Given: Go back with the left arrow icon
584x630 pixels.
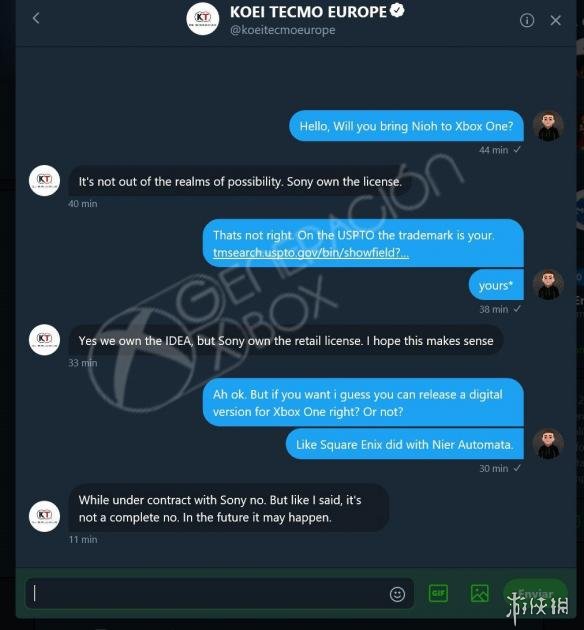Looking at the screenshot, I should 36,18.
